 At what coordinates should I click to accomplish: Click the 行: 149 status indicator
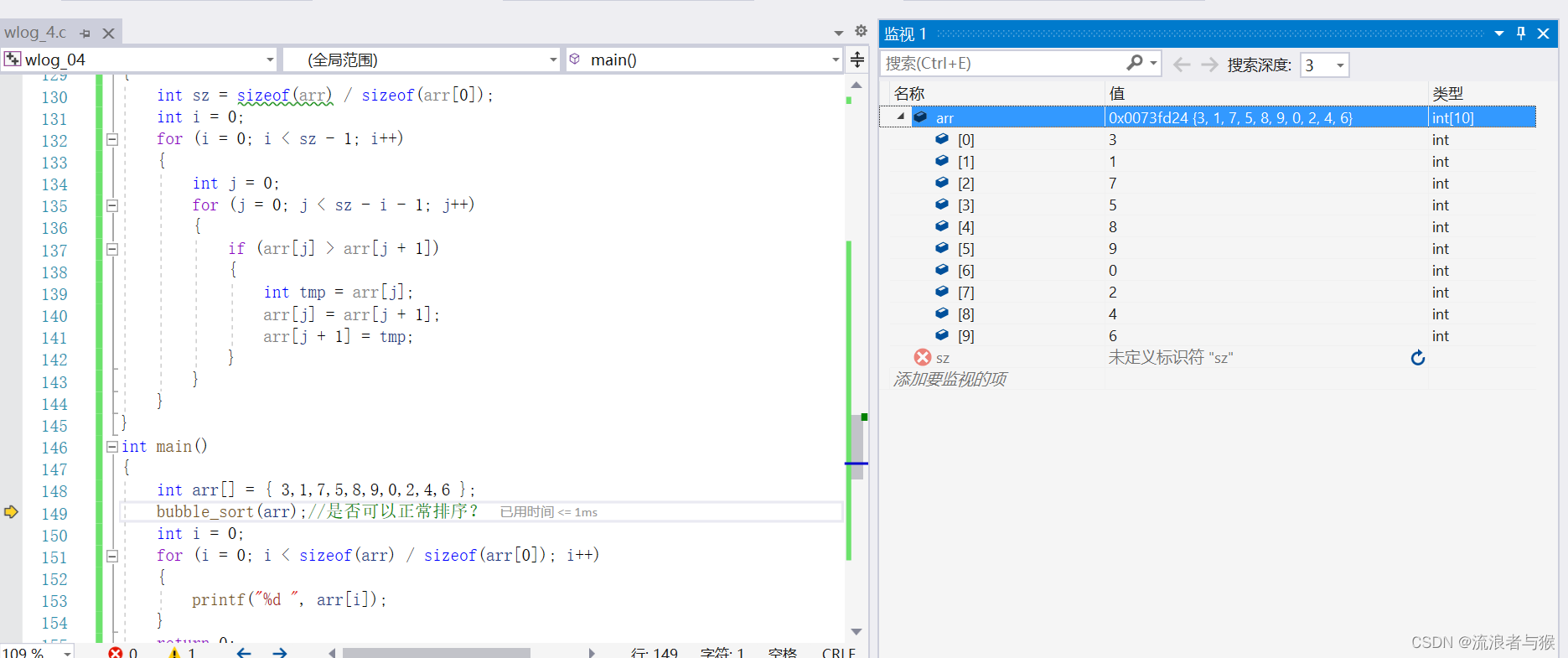(655, 652)
